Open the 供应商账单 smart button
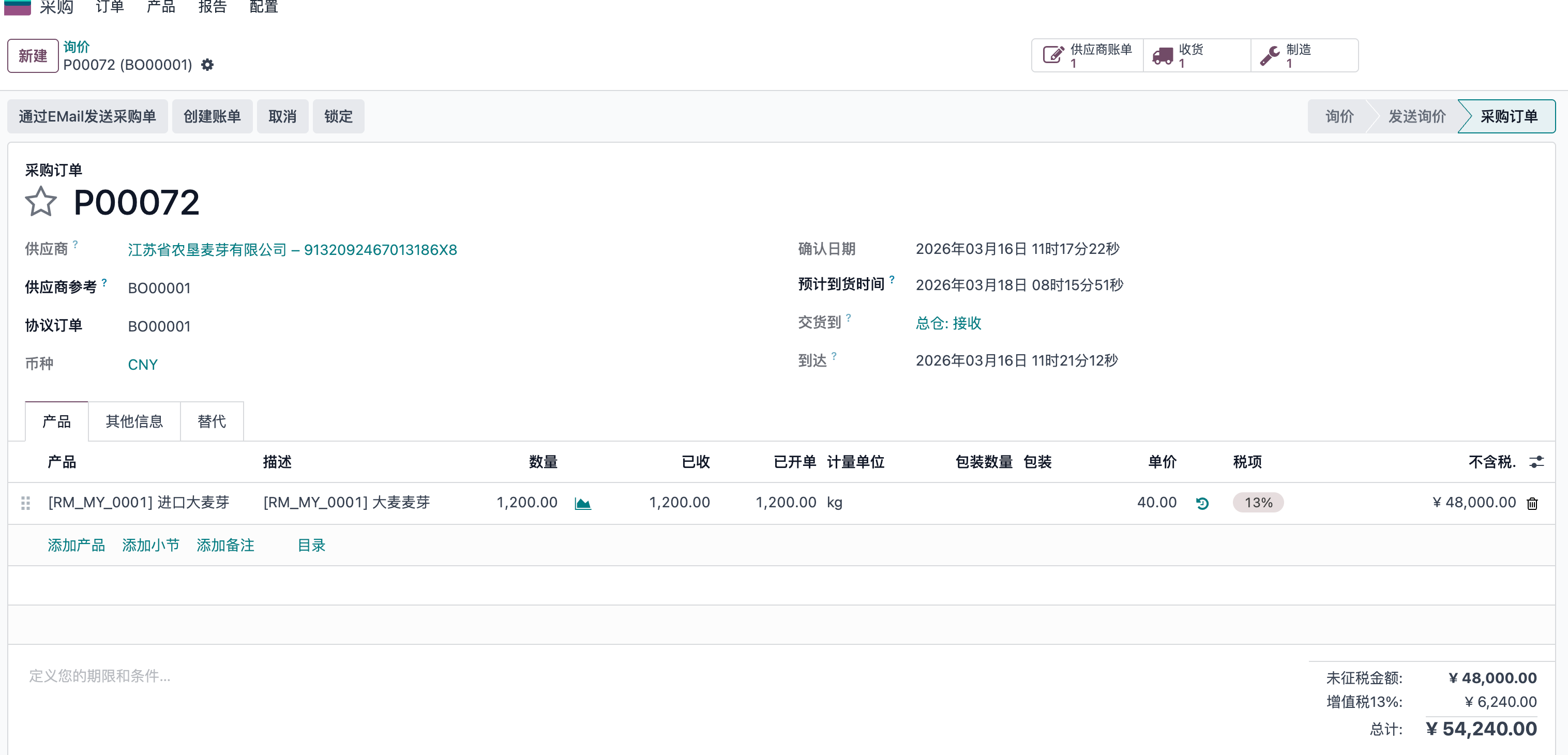1568x755 pixels. point(1088,55)
